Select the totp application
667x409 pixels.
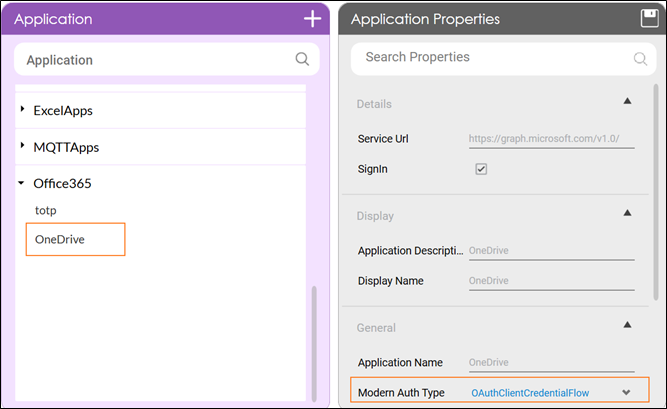(x=46, y=212)
